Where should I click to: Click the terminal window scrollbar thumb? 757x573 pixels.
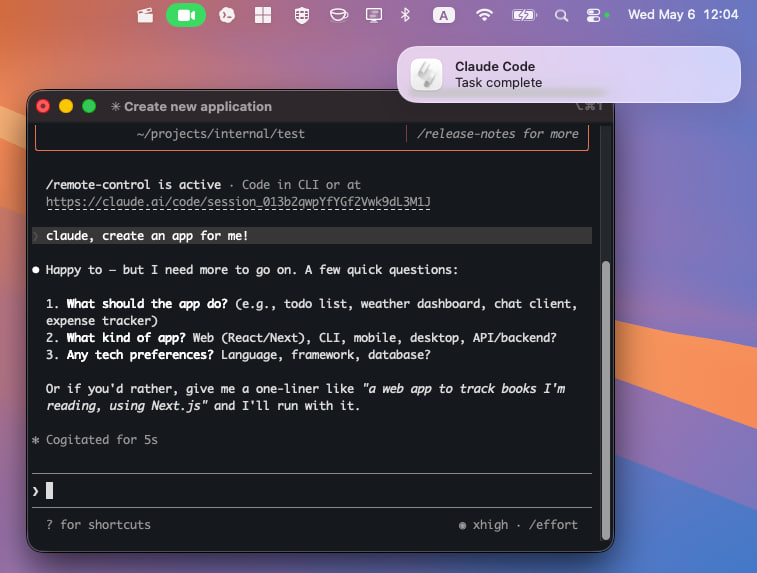click(605, 400)
